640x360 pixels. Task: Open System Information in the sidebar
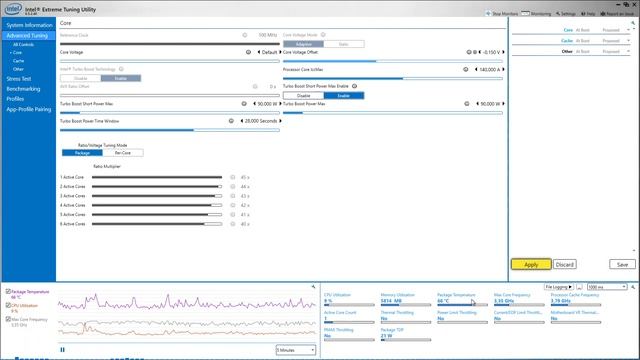pos(29,25)
